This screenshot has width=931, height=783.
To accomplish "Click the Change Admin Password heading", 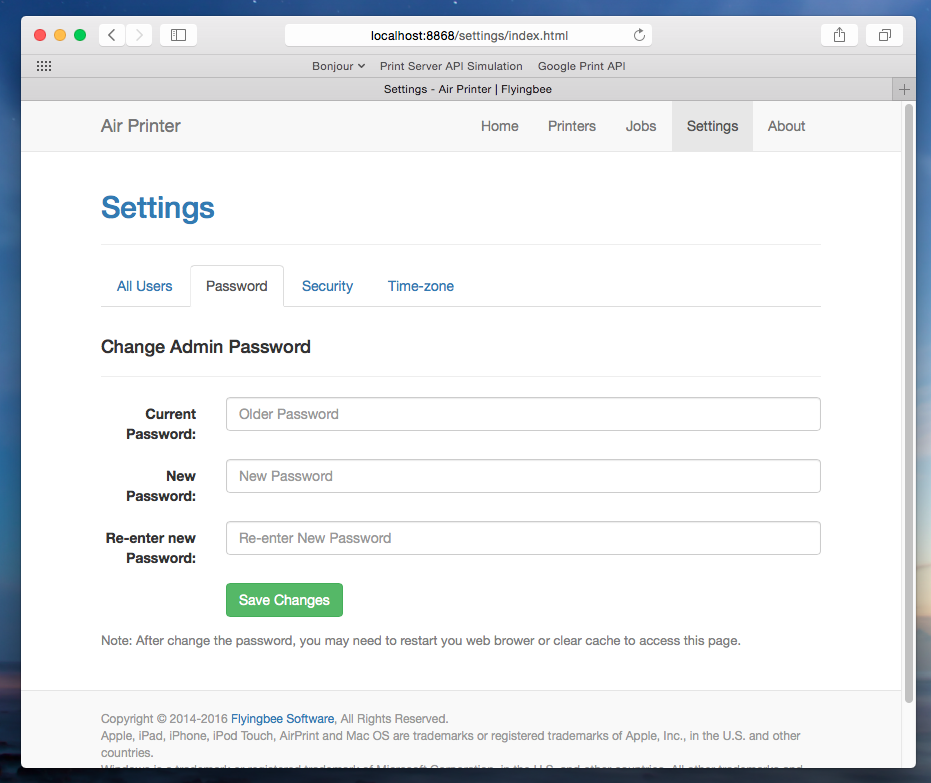I will (205, 347).
